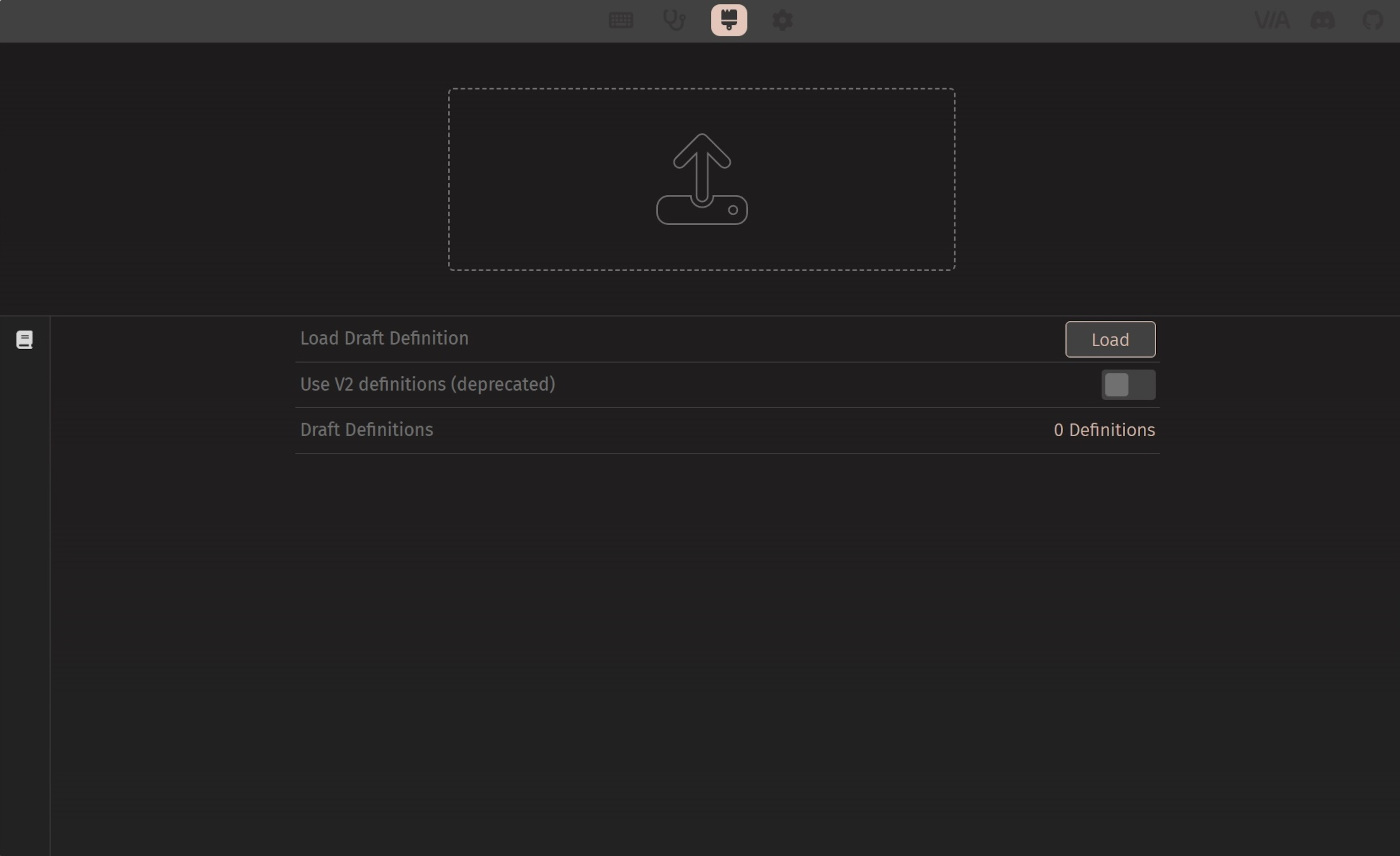1400x856 pixels.
Task: Click the 0 Definitions count text
Action: 1104,430
